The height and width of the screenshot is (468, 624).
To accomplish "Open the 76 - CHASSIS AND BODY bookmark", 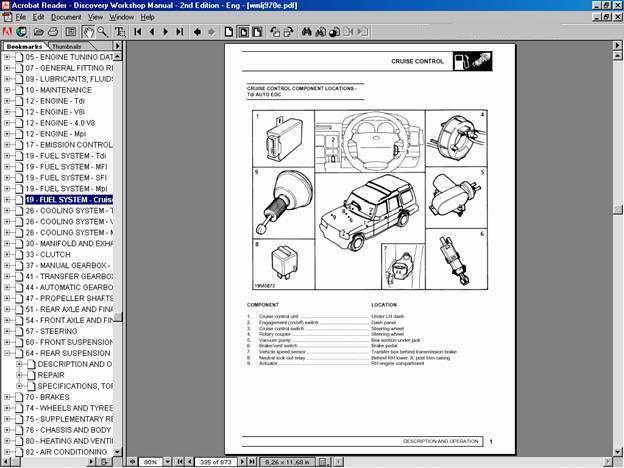I will [x=68, y=430].
